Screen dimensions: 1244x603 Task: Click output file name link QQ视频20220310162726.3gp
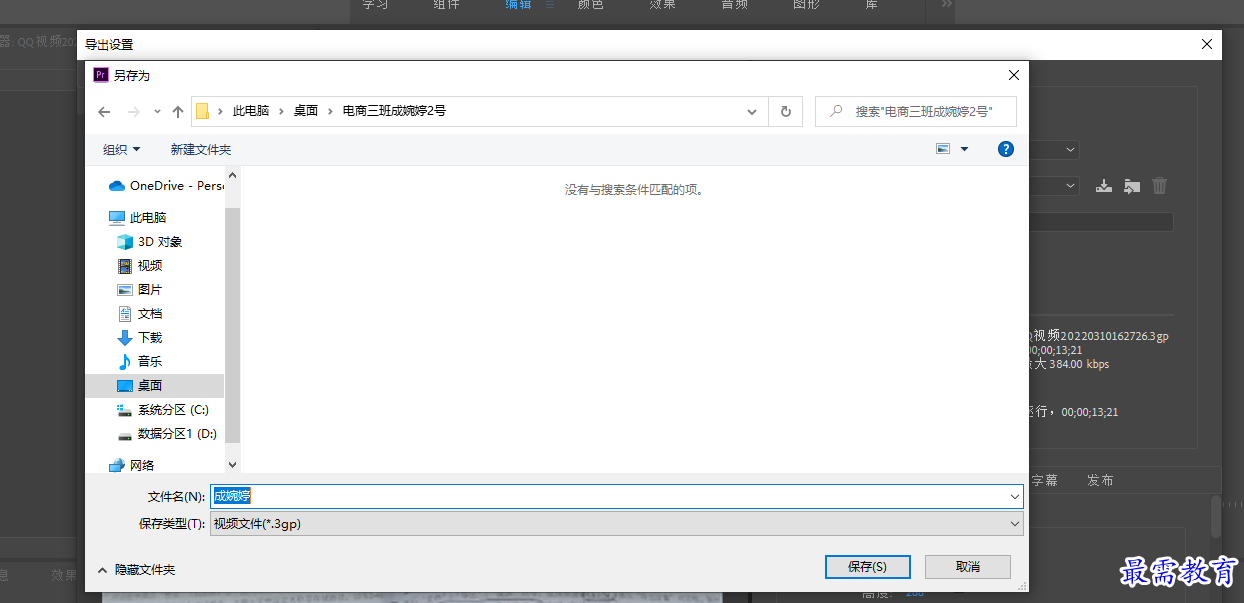pos(1098,336)
